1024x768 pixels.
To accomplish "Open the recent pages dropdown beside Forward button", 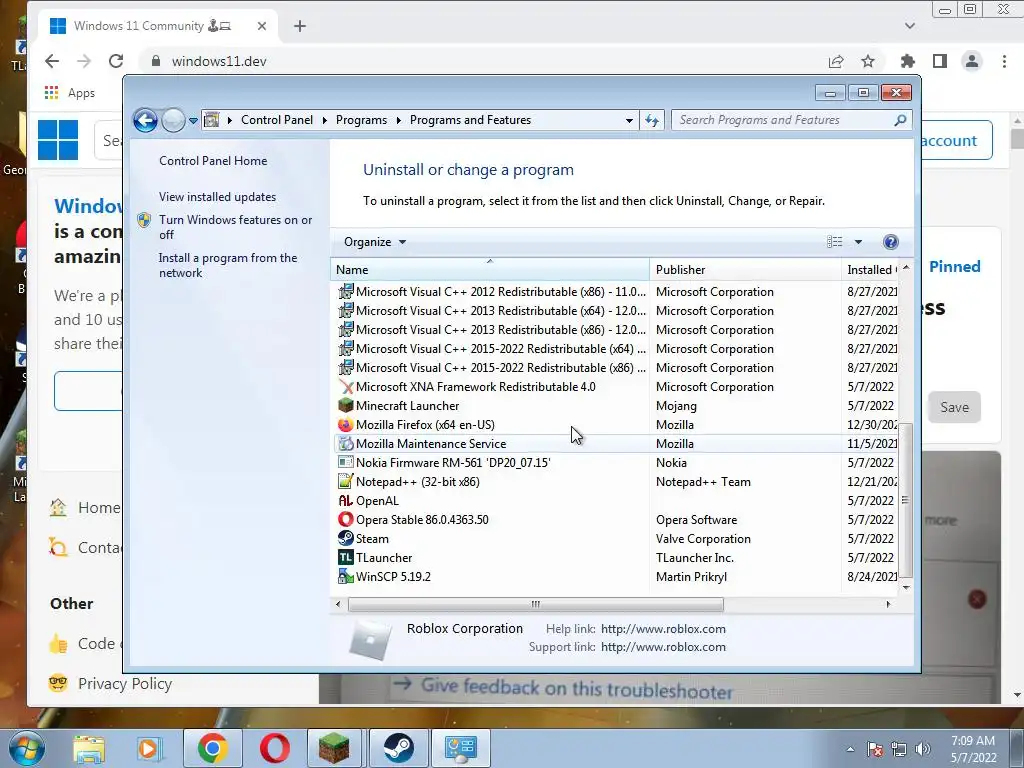I will tap(193, 120).
